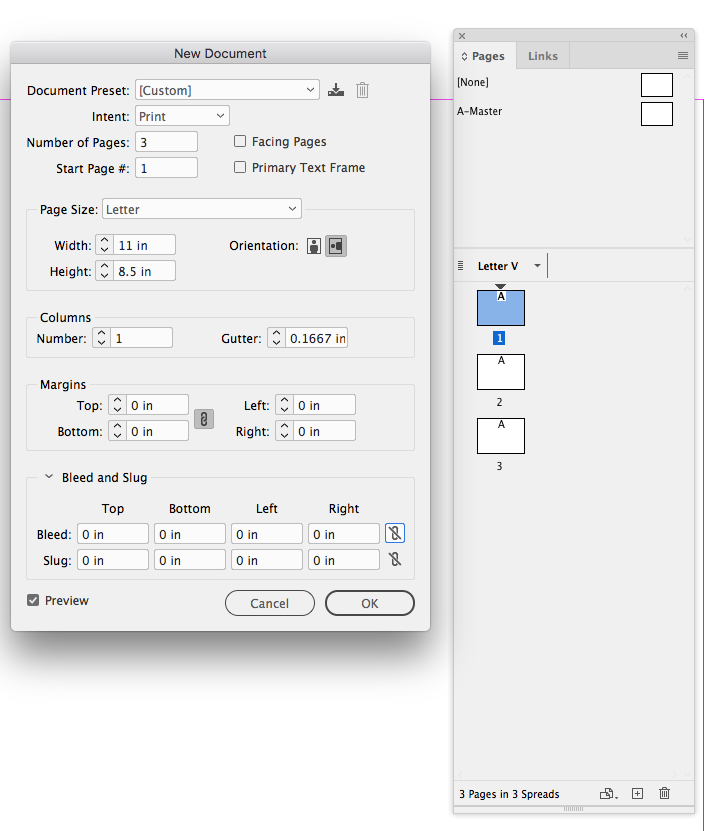Click the Edit Page Size icon in Pages panel
Viewport: 706px width, 831px height.
607,793
